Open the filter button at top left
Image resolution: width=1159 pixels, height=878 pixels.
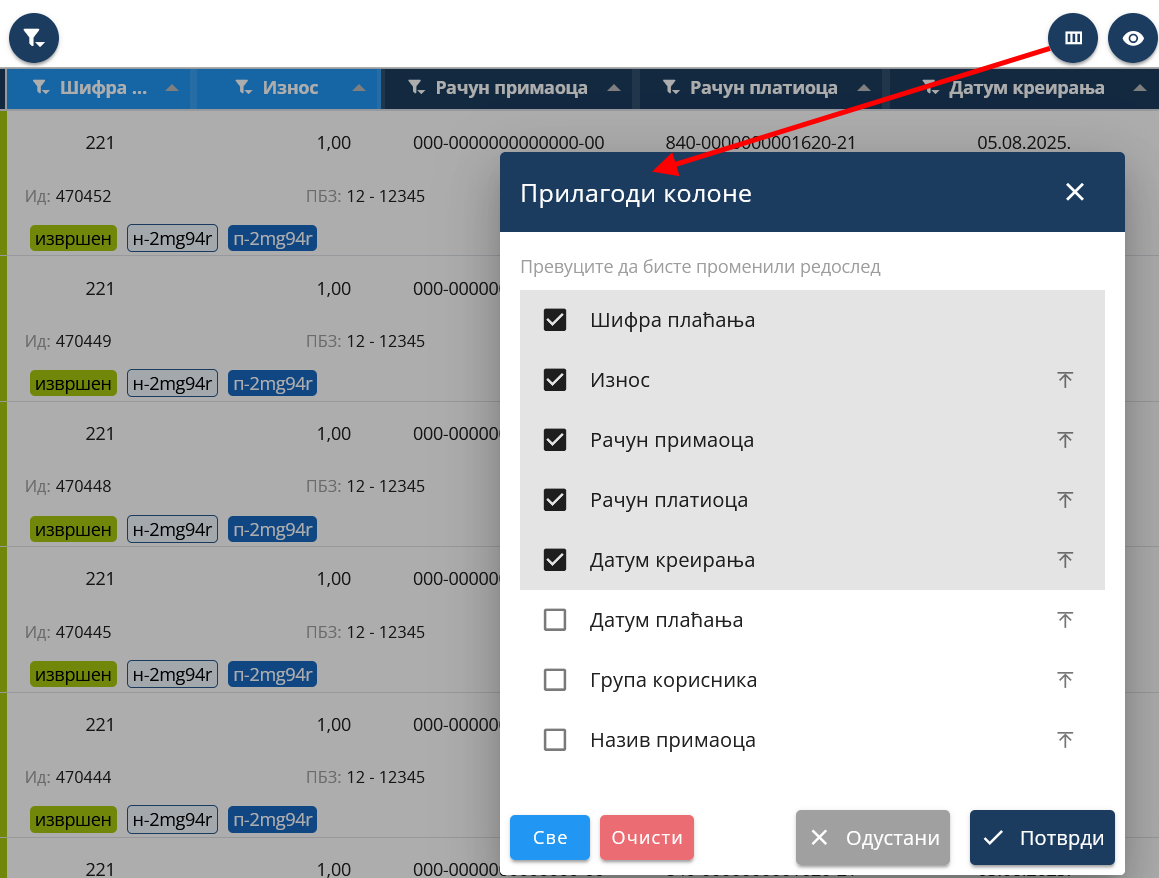pyautogui.click(x=34, y=39)
